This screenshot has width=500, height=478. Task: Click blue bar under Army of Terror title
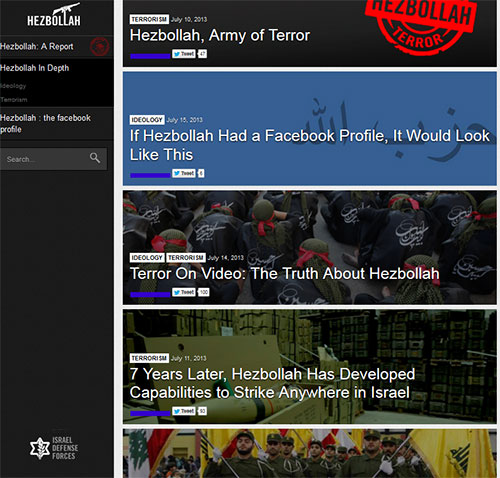(x=150, y=56)
